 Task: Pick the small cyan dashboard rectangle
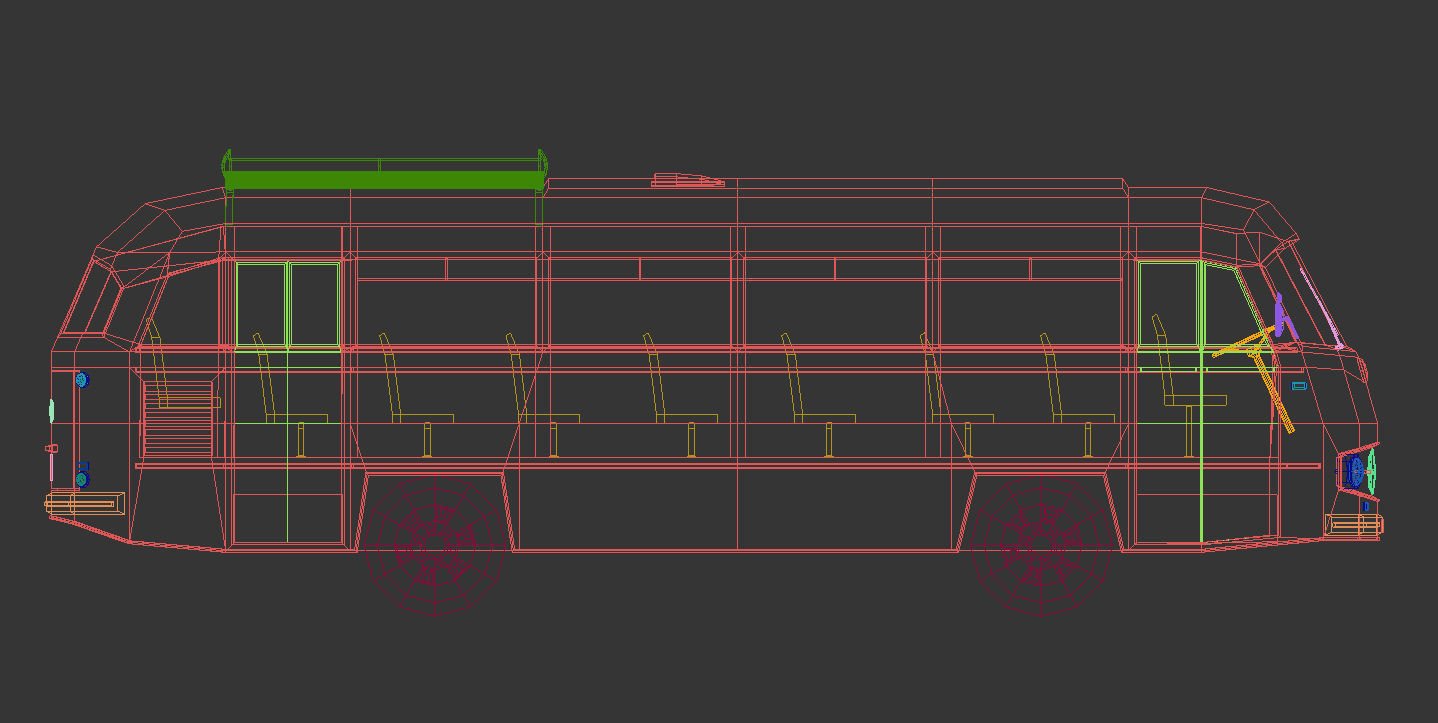coord(1299,385)
